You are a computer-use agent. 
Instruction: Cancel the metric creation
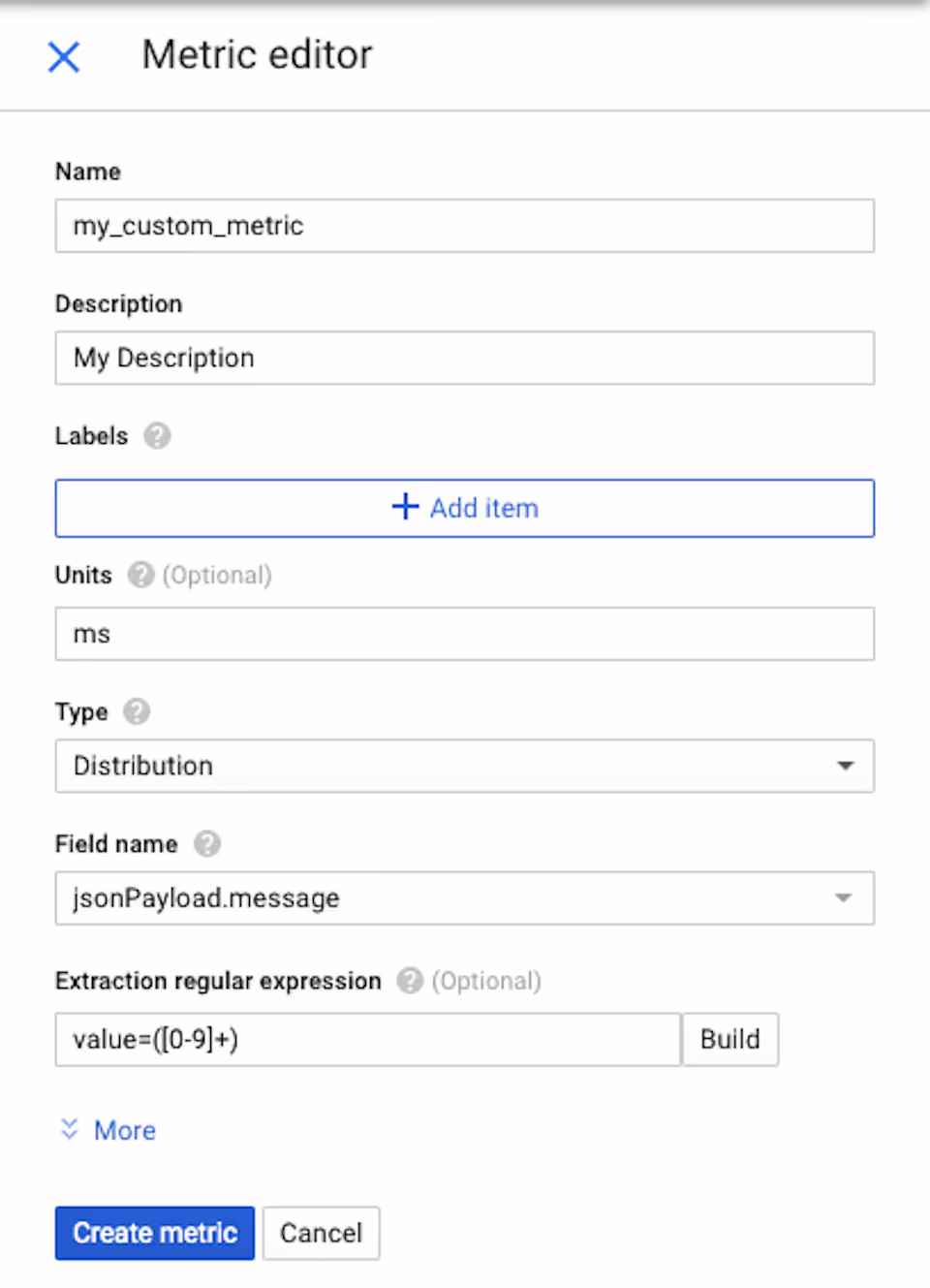321,1233
